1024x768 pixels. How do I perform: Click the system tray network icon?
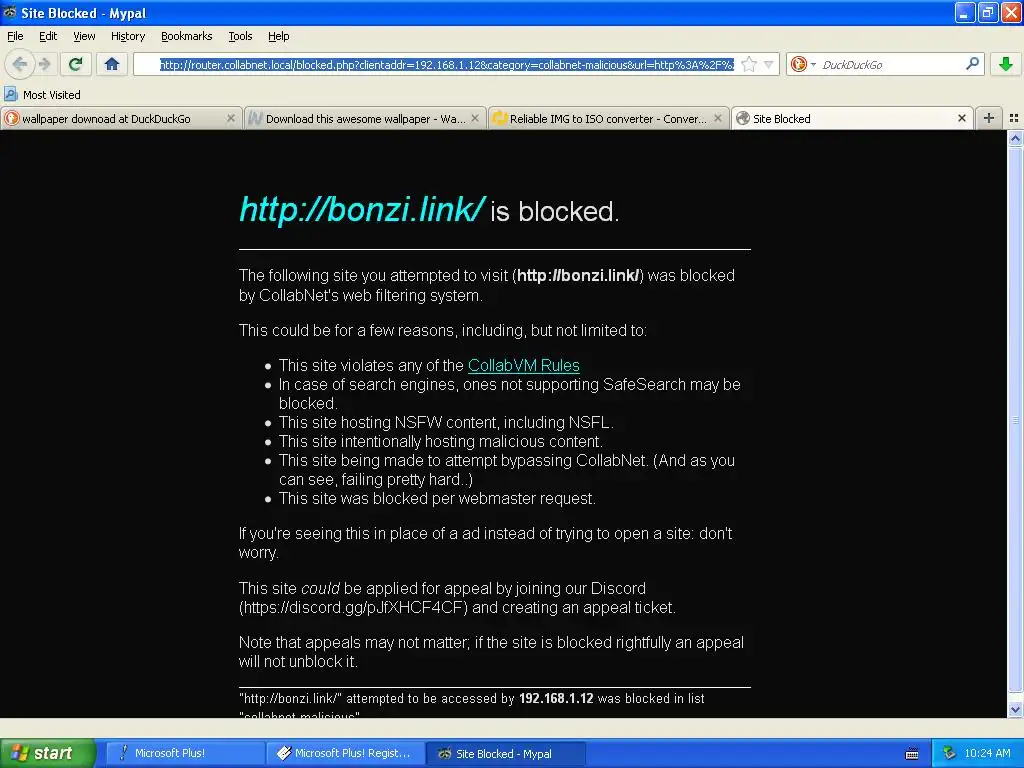tap(950, 753)
